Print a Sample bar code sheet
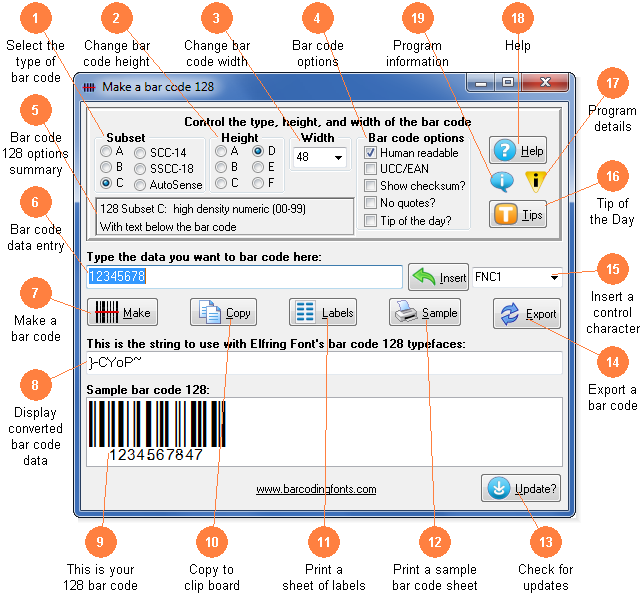The width and height of the screenshot is (643, 595). coord(425,312)
